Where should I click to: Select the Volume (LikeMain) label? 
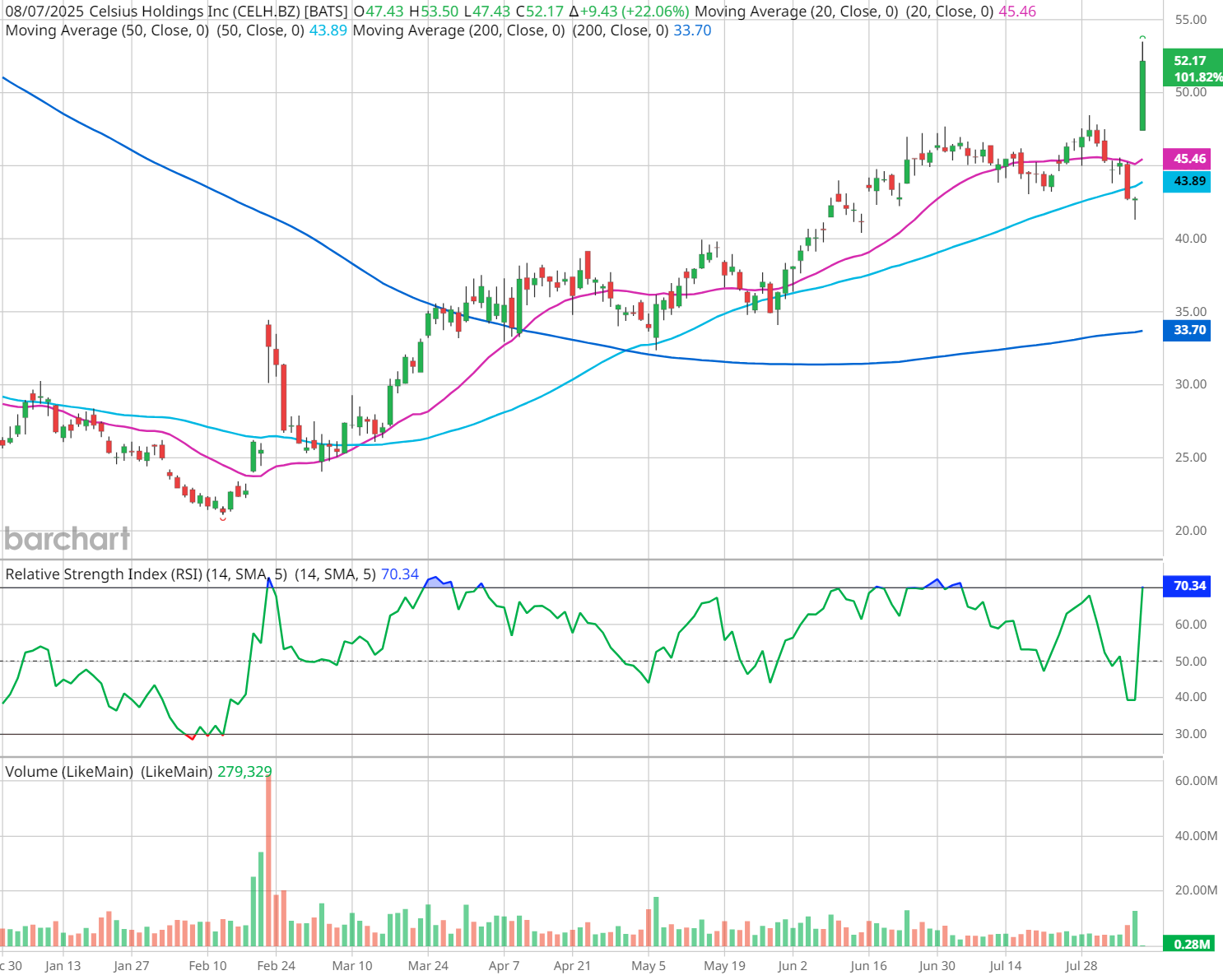[69, 772]
